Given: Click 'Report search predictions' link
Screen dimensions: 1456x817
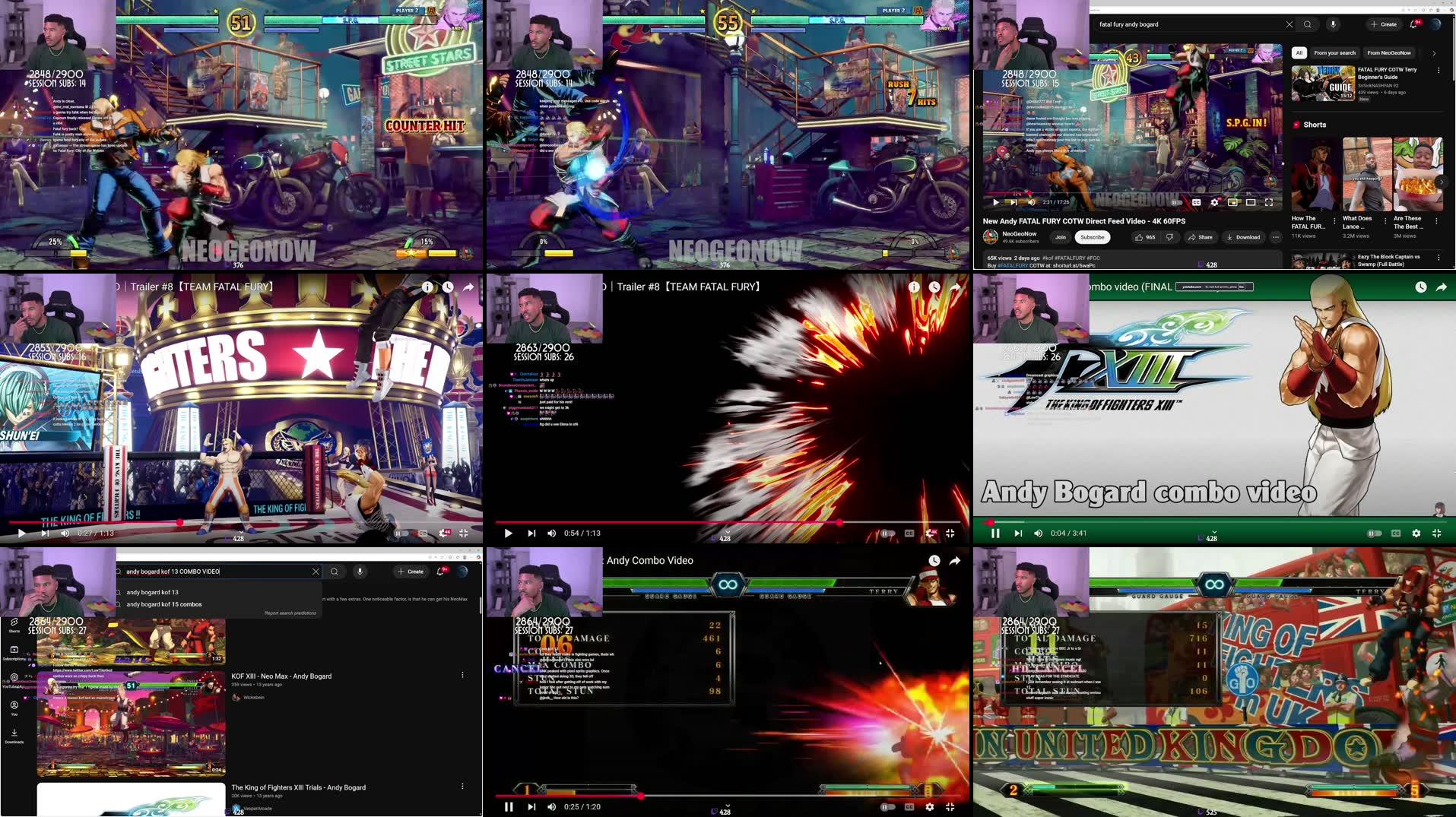Looking at the screenshot, I should pyautogui.click(x=290, y=613).
